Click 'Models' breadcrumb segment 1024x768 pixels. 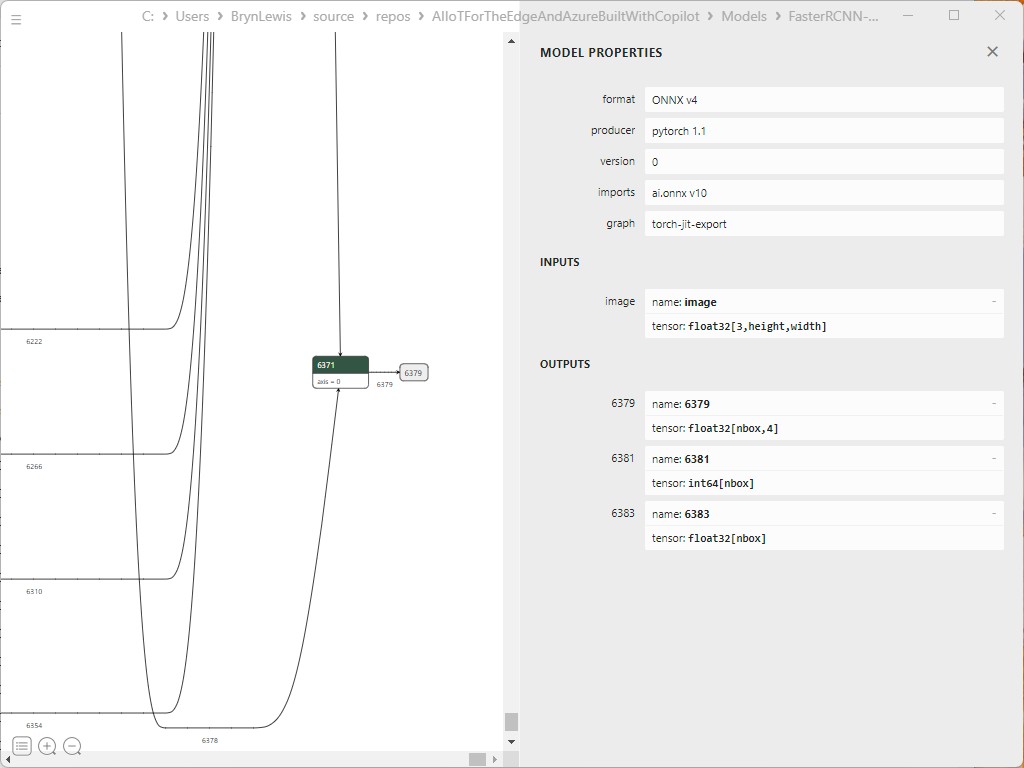click(743, 17)
